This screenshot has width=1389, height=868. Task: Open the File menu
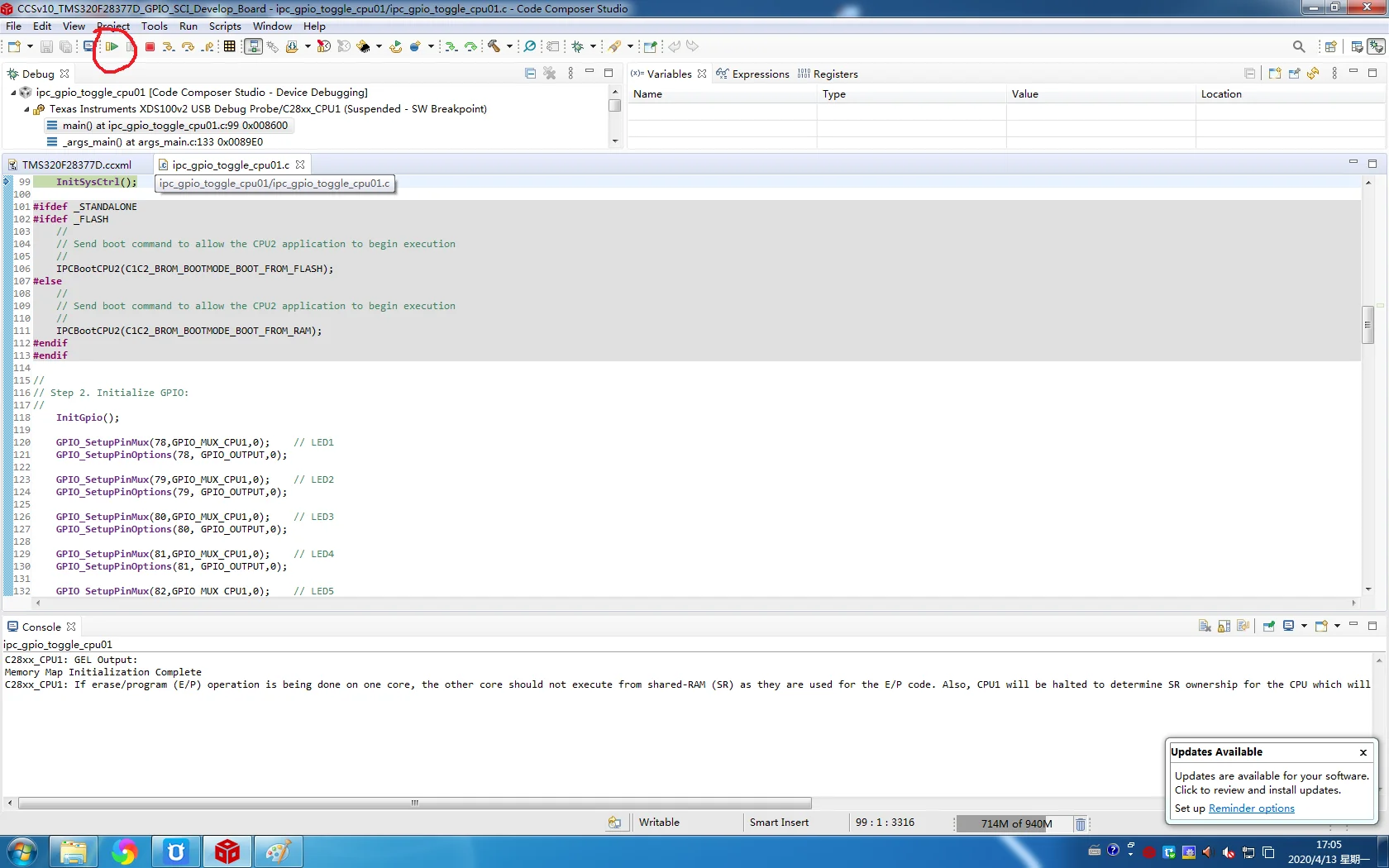tap(14, 26)
